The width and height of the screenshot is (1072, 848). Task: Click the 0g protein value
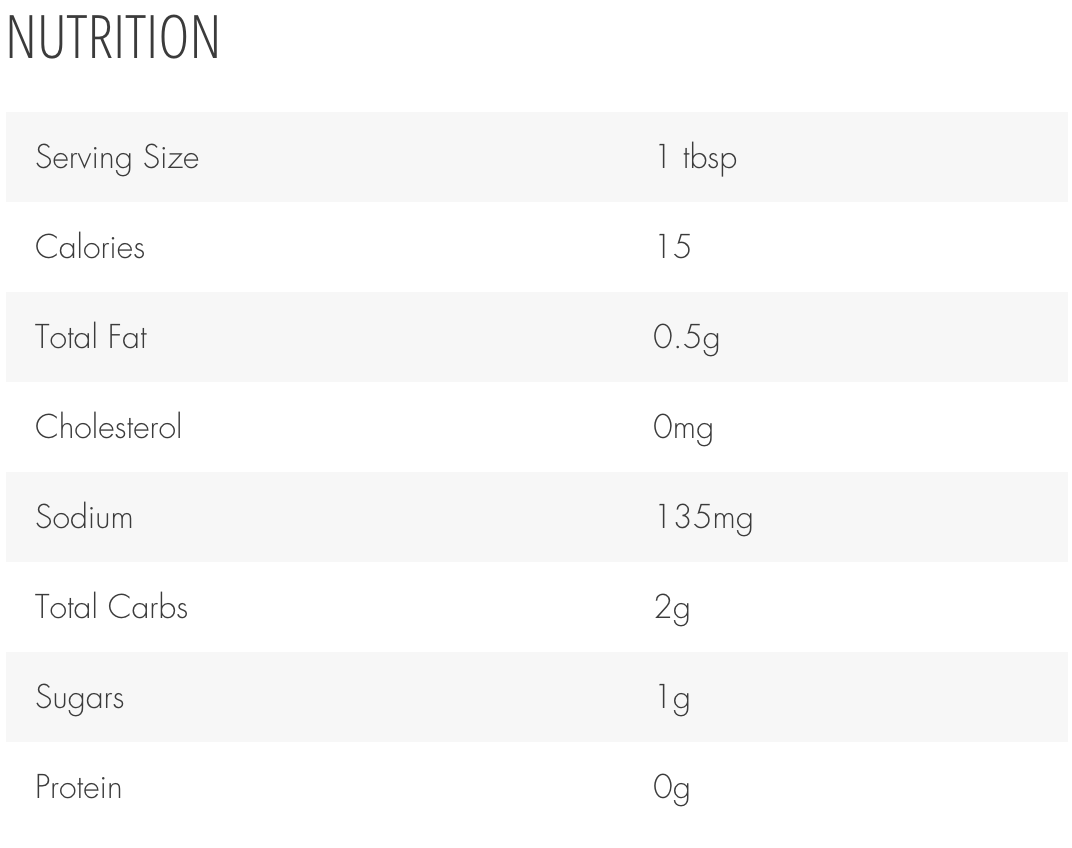671,789
